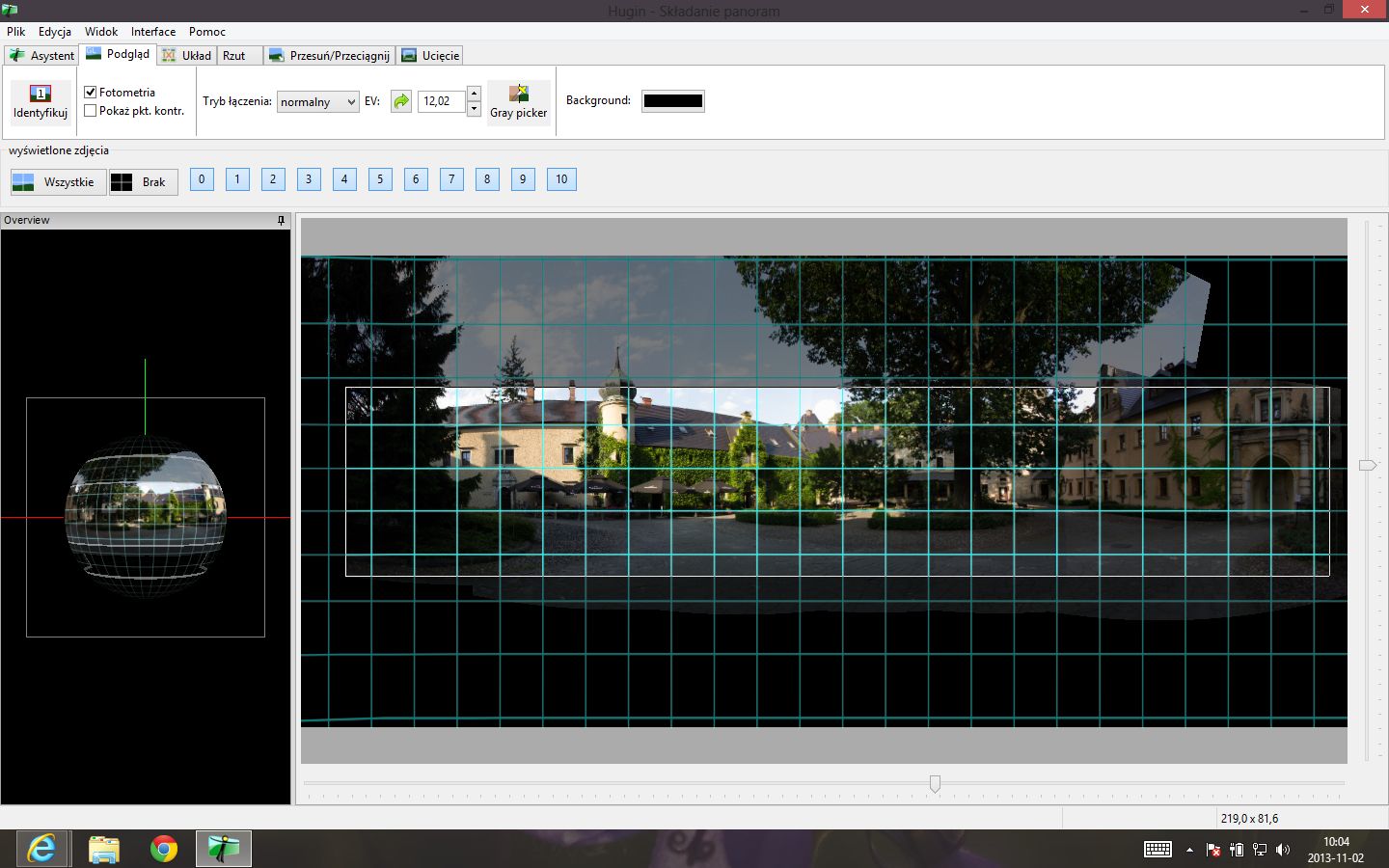Pin the Overview panel
Screen dimensions: 1389x868
point(282,220)
